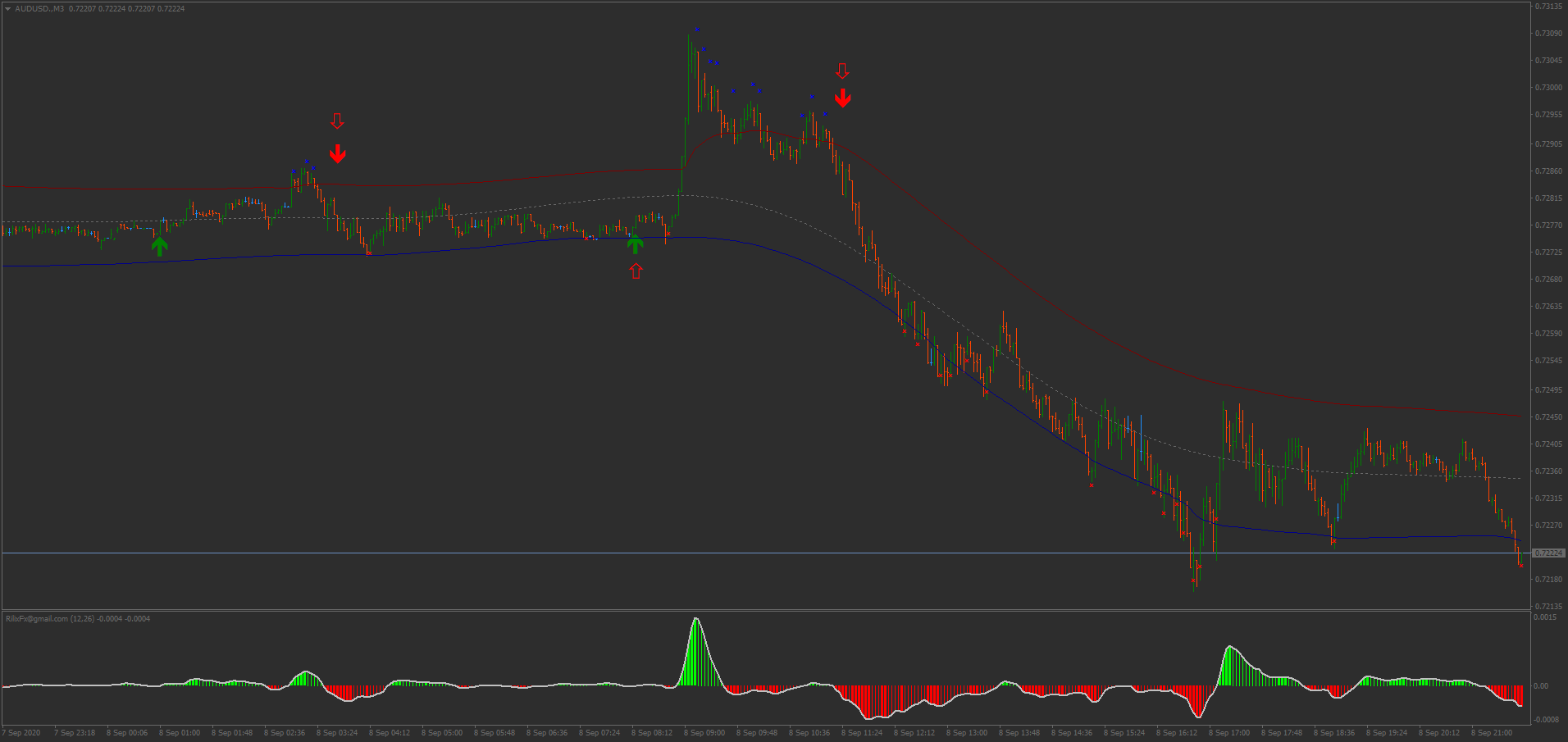Click the 0.0015 indicator scale label

tap(1545, 617)
